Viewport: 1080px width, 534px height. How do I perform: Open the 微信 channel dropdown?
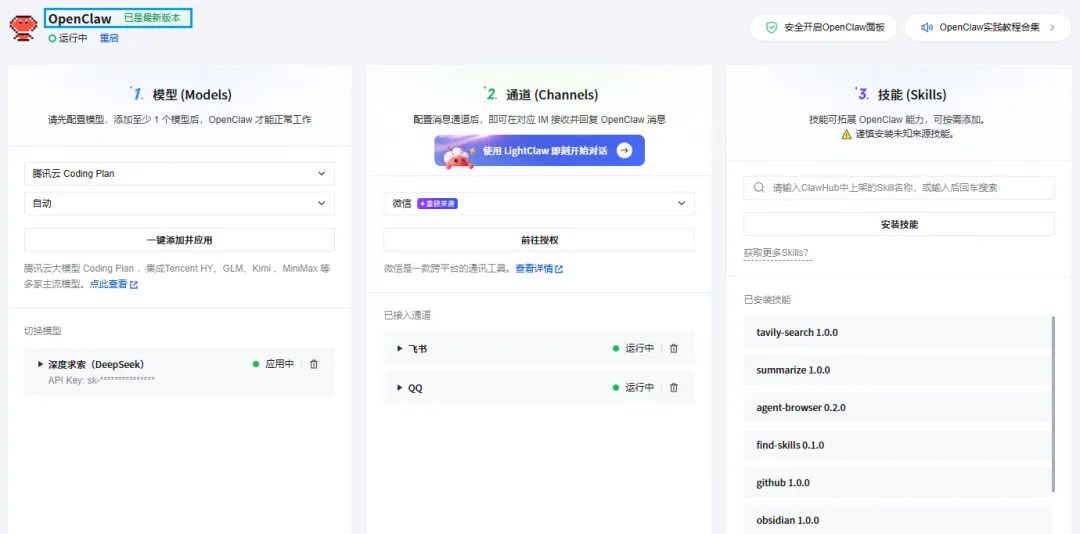click(x=539, y=203)
